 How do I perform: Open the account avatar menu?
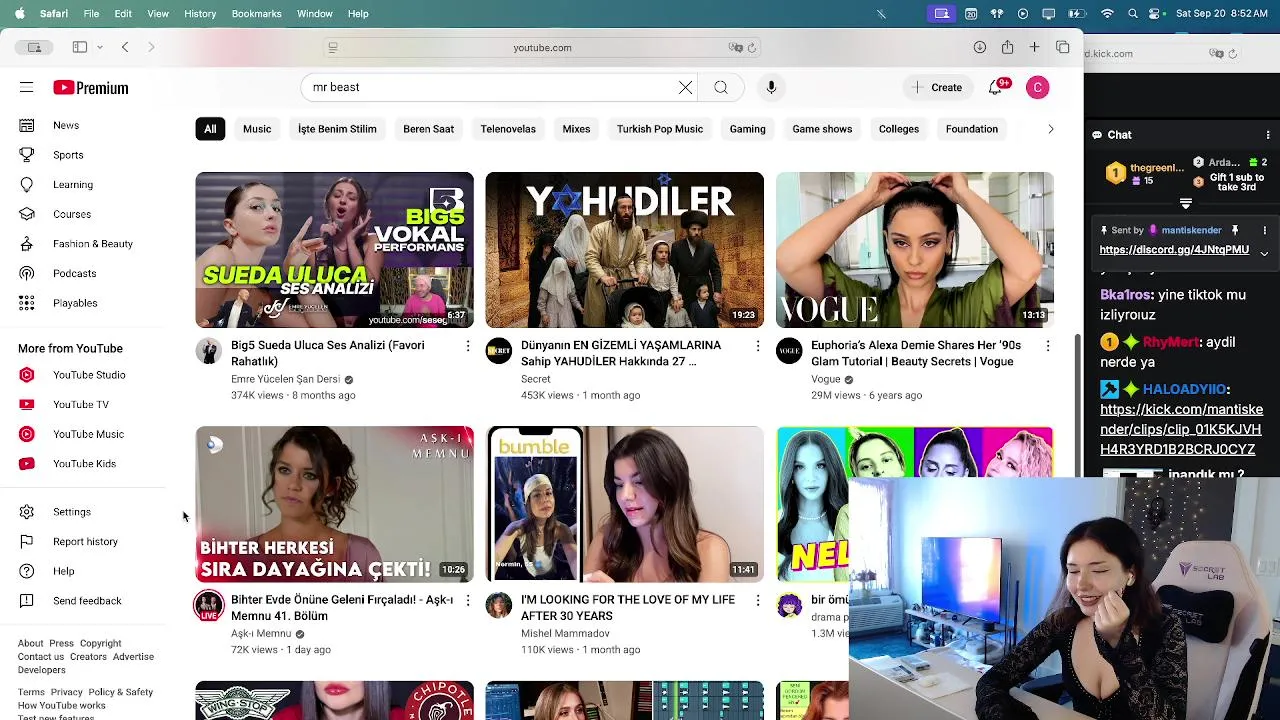pyautogui.click(x=1037, y=88)
